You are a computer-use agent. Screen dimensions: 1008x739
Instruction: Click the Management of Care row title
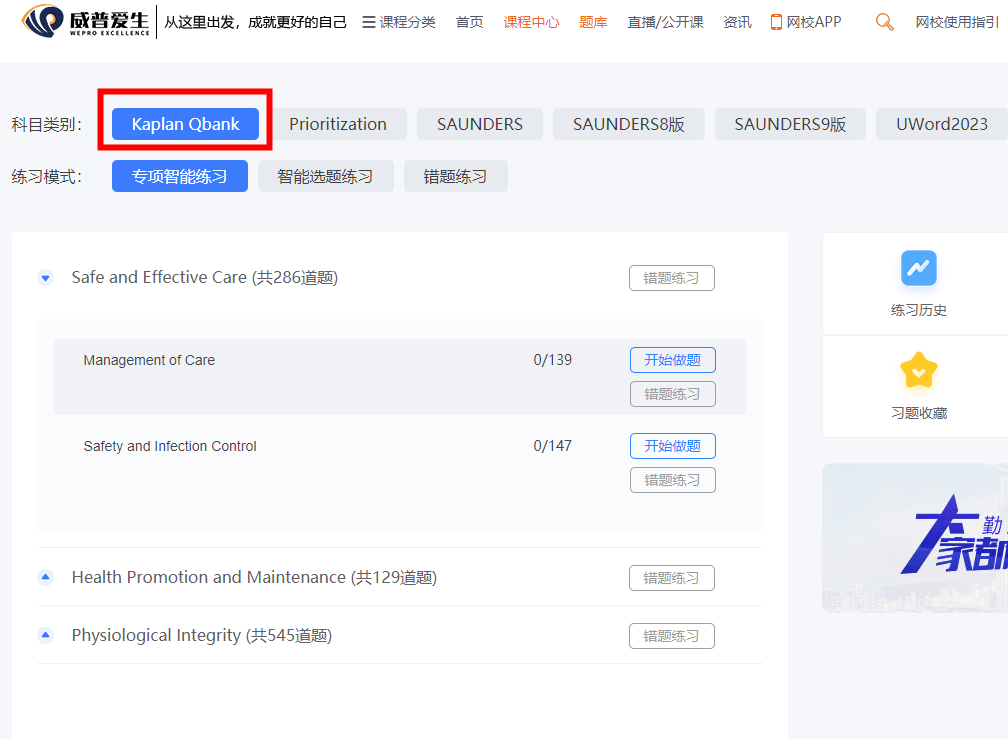149,361
